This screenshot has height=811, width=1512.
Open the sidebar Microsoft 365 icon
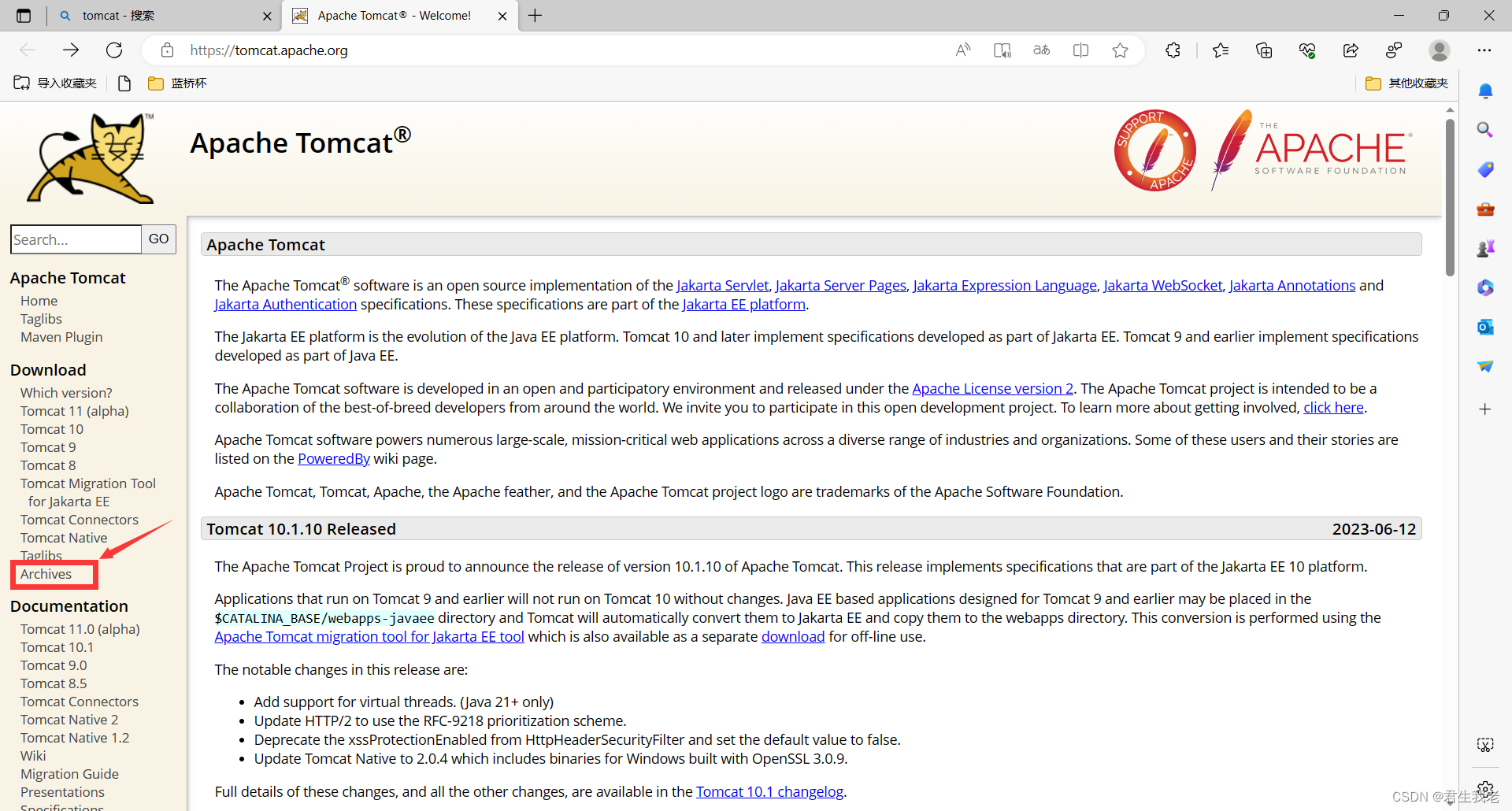(x=1485, y=288)
